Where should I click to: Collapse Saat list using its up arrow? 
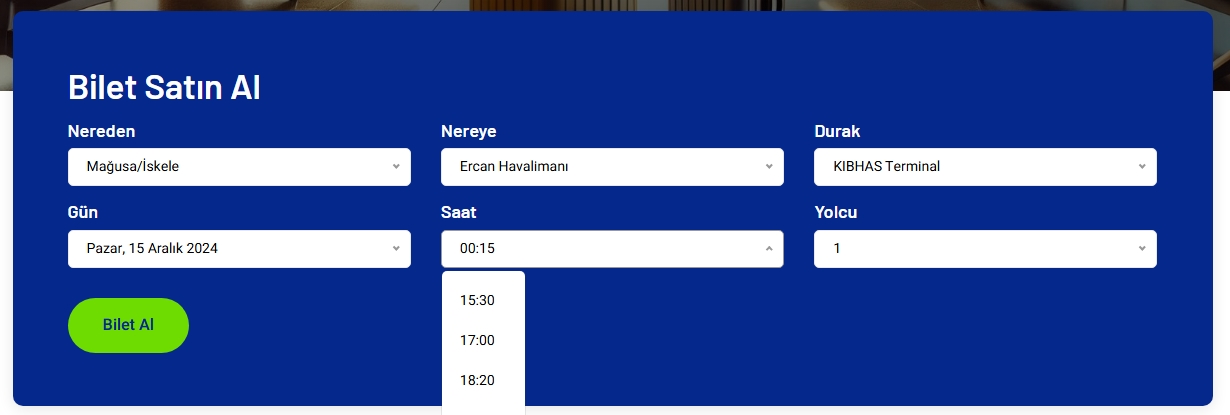769,249
